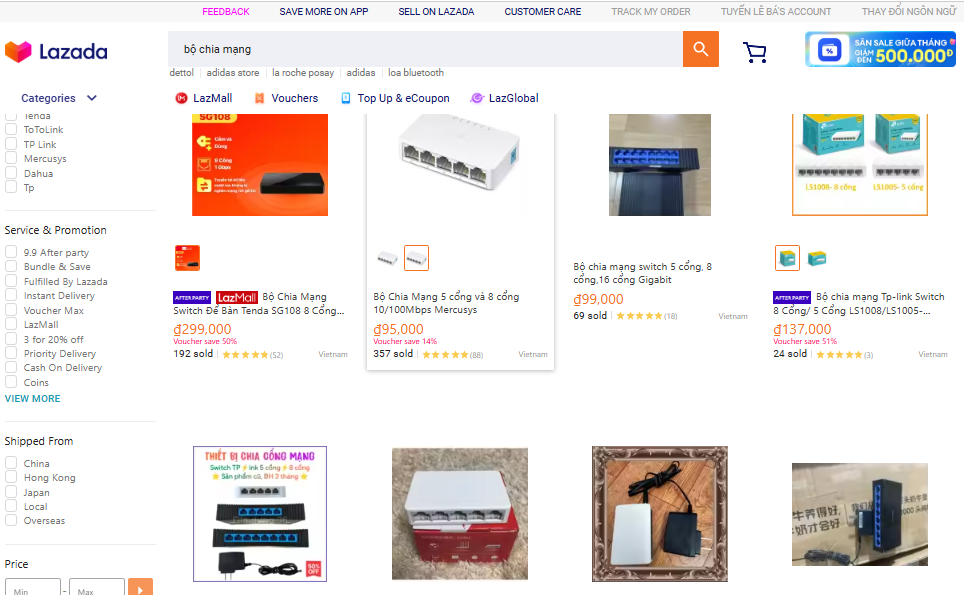
Task: Click the FEEDBACK link
Action: pyautogui.click(x=226, y=12)
